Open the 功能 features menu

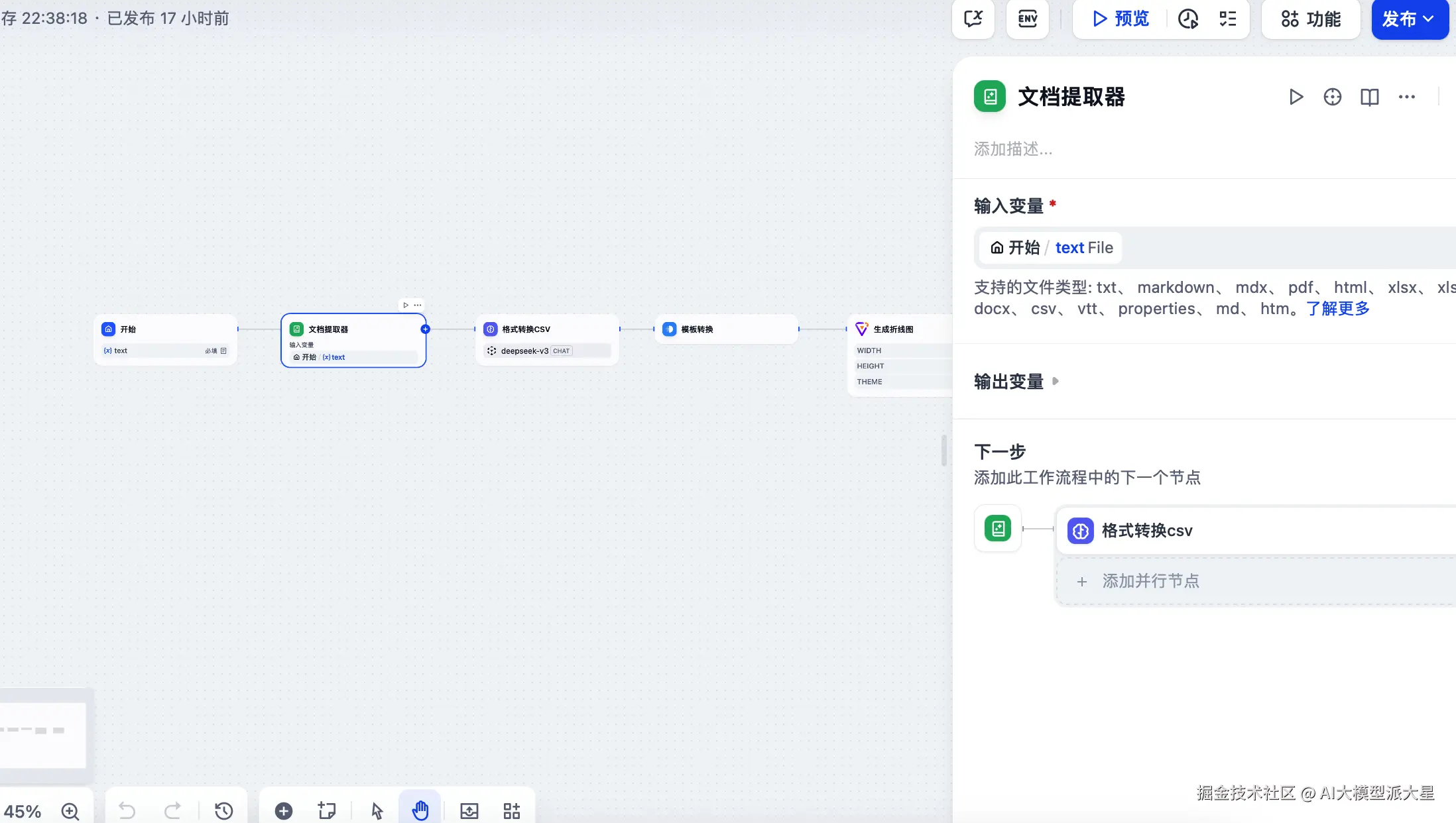[1311, 19]
